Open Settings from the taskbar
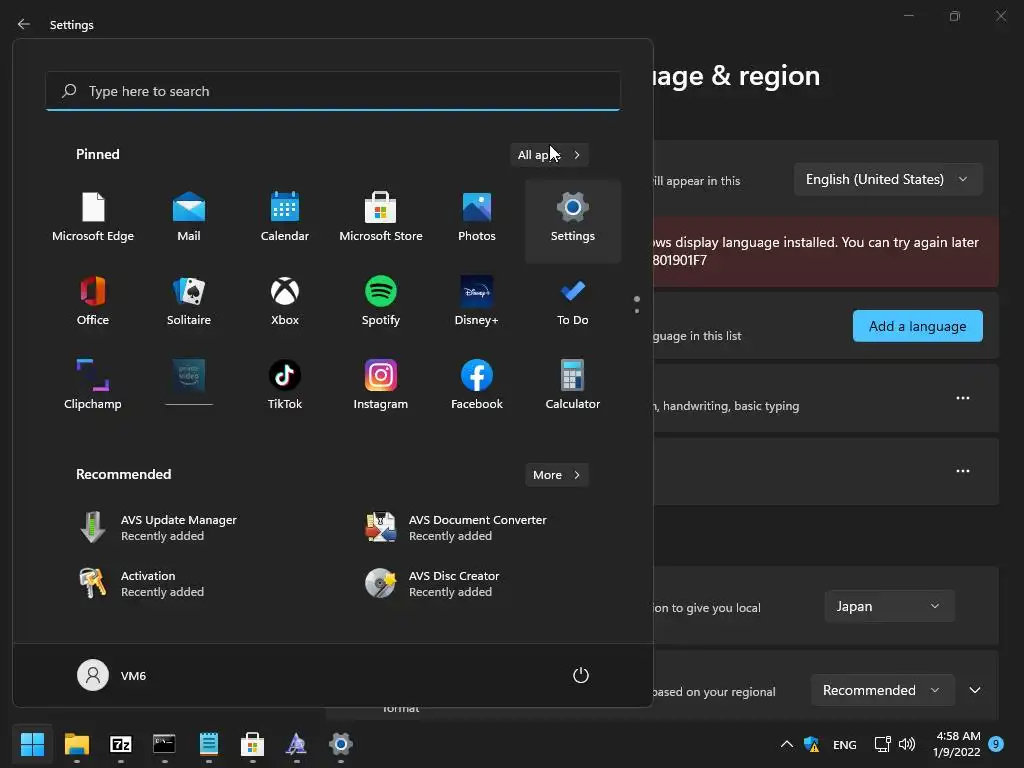1024x768 pixels. point(341,744)
